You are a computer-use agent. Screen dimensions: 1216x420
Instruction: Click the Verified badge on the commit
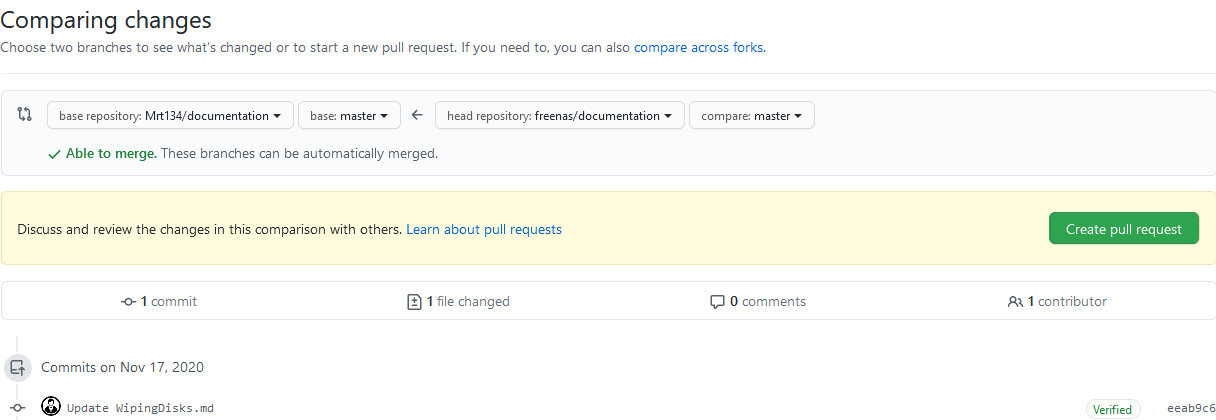pos(1112,409)
